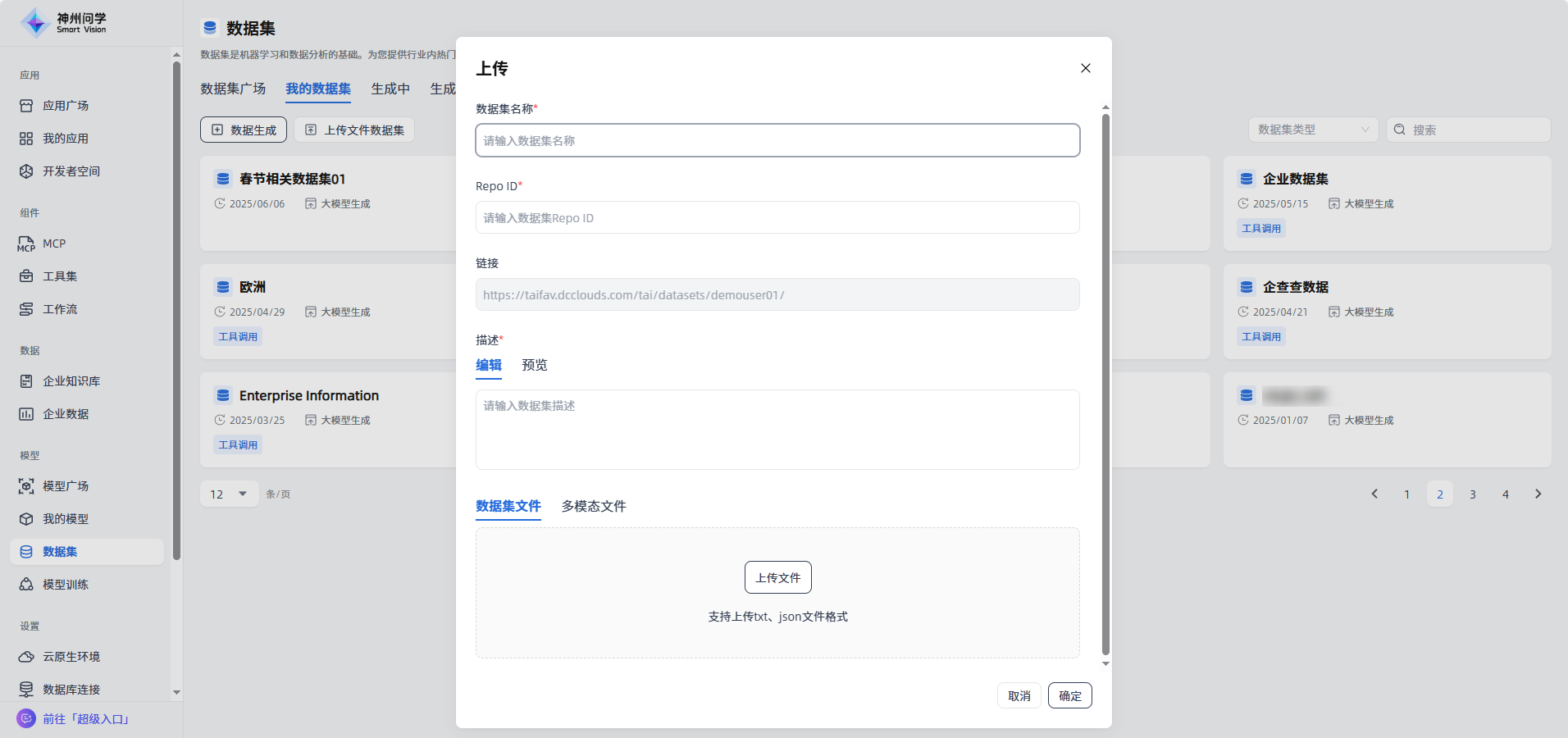
Task: Click the Repo ID input field
Action: 777,217
